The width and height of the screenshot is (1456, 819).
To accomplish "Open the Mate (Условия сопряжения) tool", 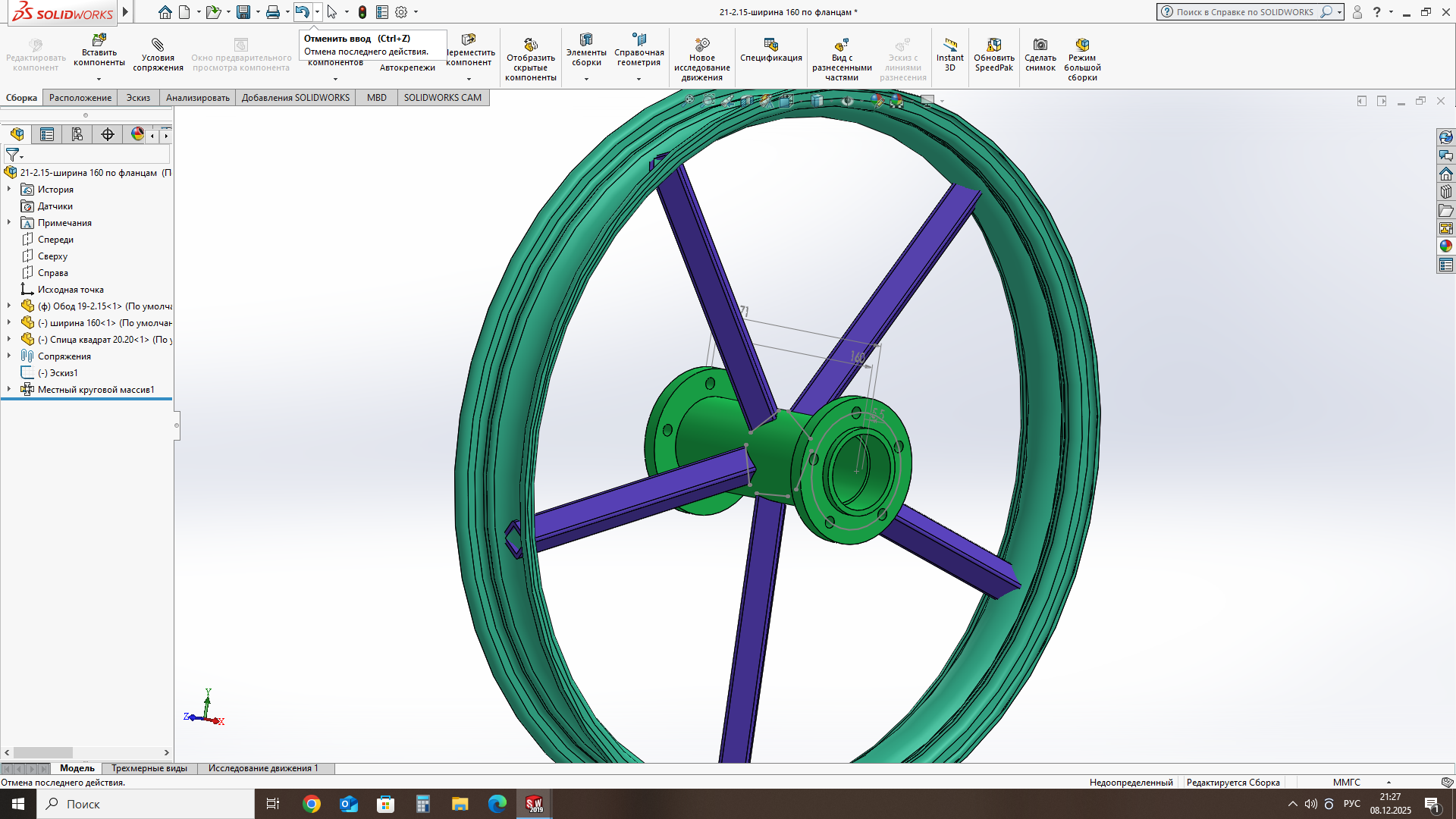I will (x=158, y=45).
